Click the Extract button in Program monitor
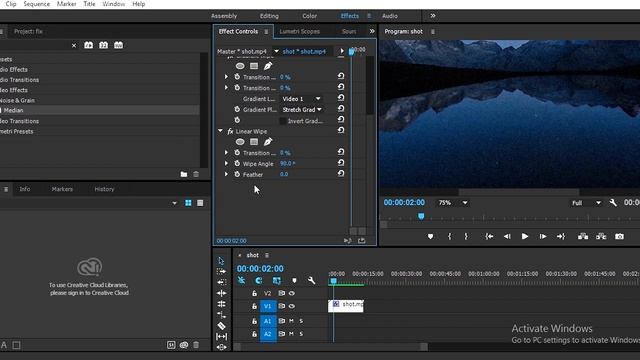Screen dimensions: 640x360 (x=601, y=236)
